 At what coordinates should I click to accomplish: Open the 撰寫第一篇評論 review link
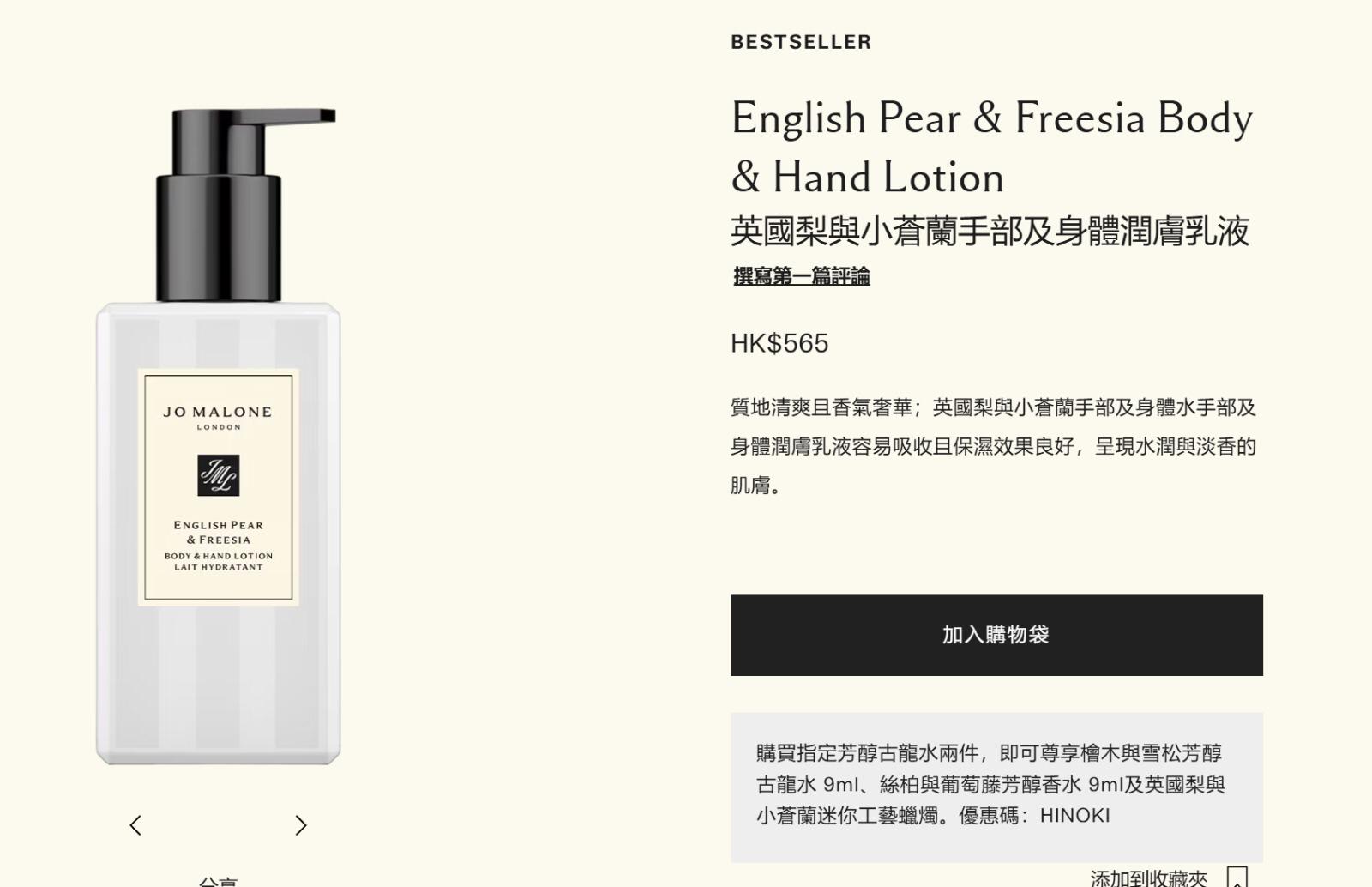coord(802,276)
